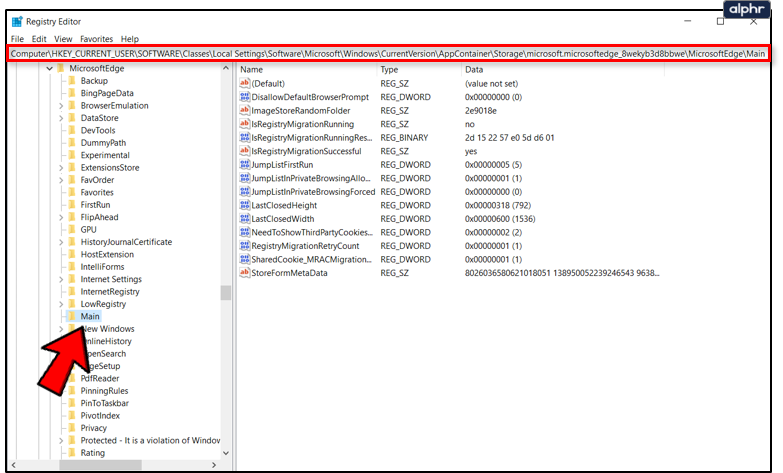Click the MicrosoftEdge folder icon
783x473 pixels.
click(x=61, y=68)
